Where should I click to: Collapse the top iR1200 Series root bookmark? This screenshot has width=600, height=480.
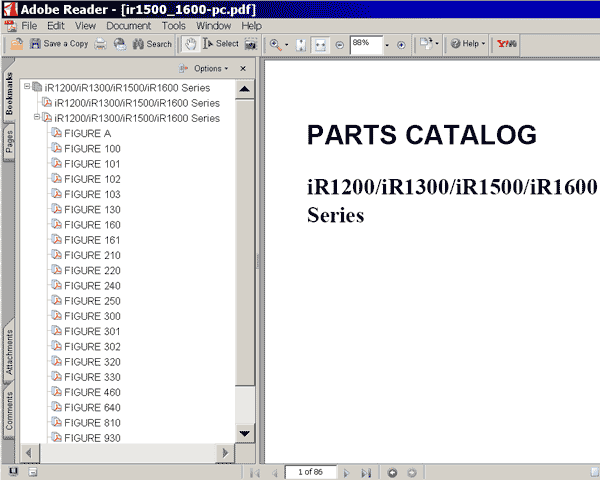coord(27,86)
